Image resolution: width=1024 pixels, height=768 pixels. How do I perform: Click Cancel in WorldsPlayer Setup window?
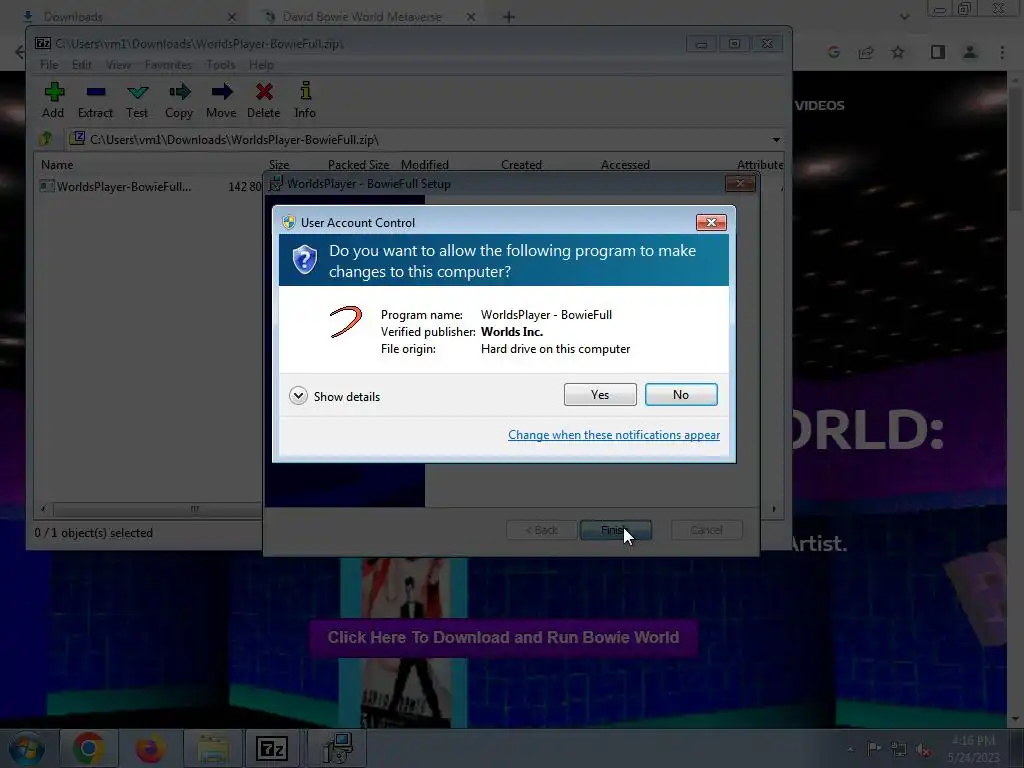706,530
